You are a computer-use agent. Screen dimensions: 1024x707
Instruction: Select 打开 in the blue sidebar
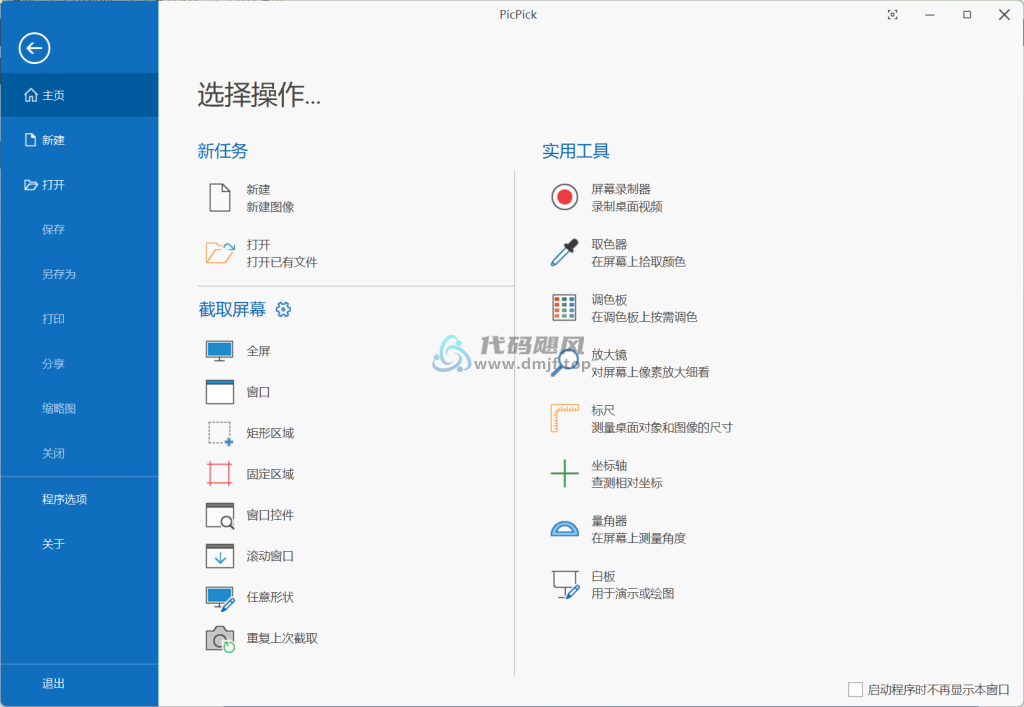pyautogui.click(x=79, y=185)
